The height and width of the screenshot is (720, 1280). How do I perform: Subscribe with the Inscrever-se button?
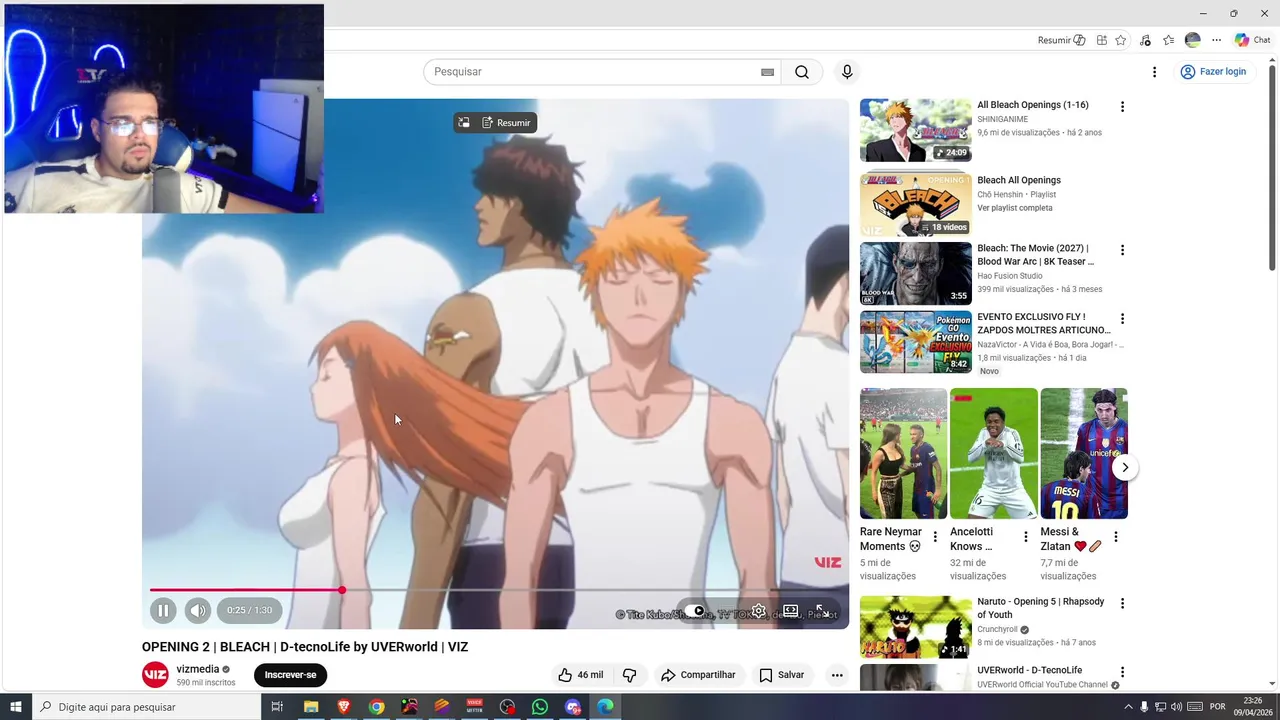(290, 675)
